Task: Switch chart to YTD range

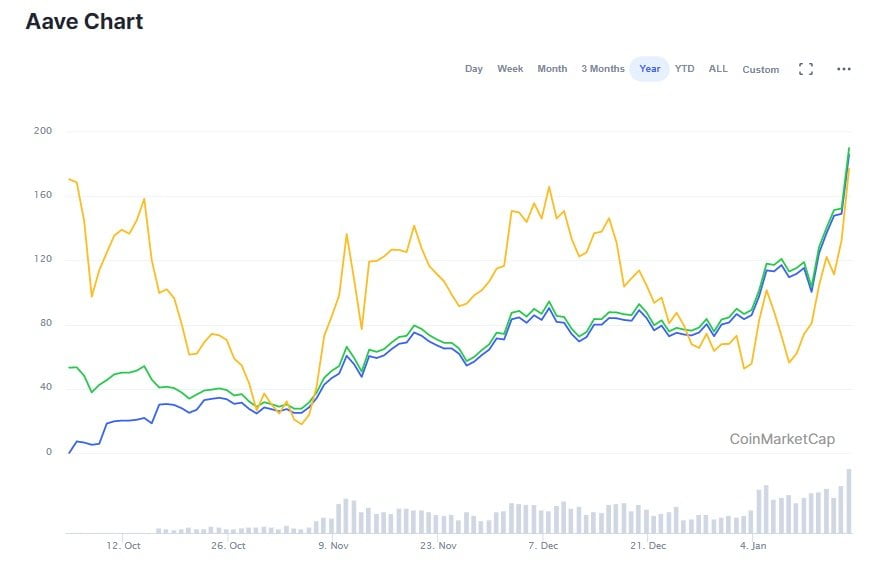Action: click(684, 69)
